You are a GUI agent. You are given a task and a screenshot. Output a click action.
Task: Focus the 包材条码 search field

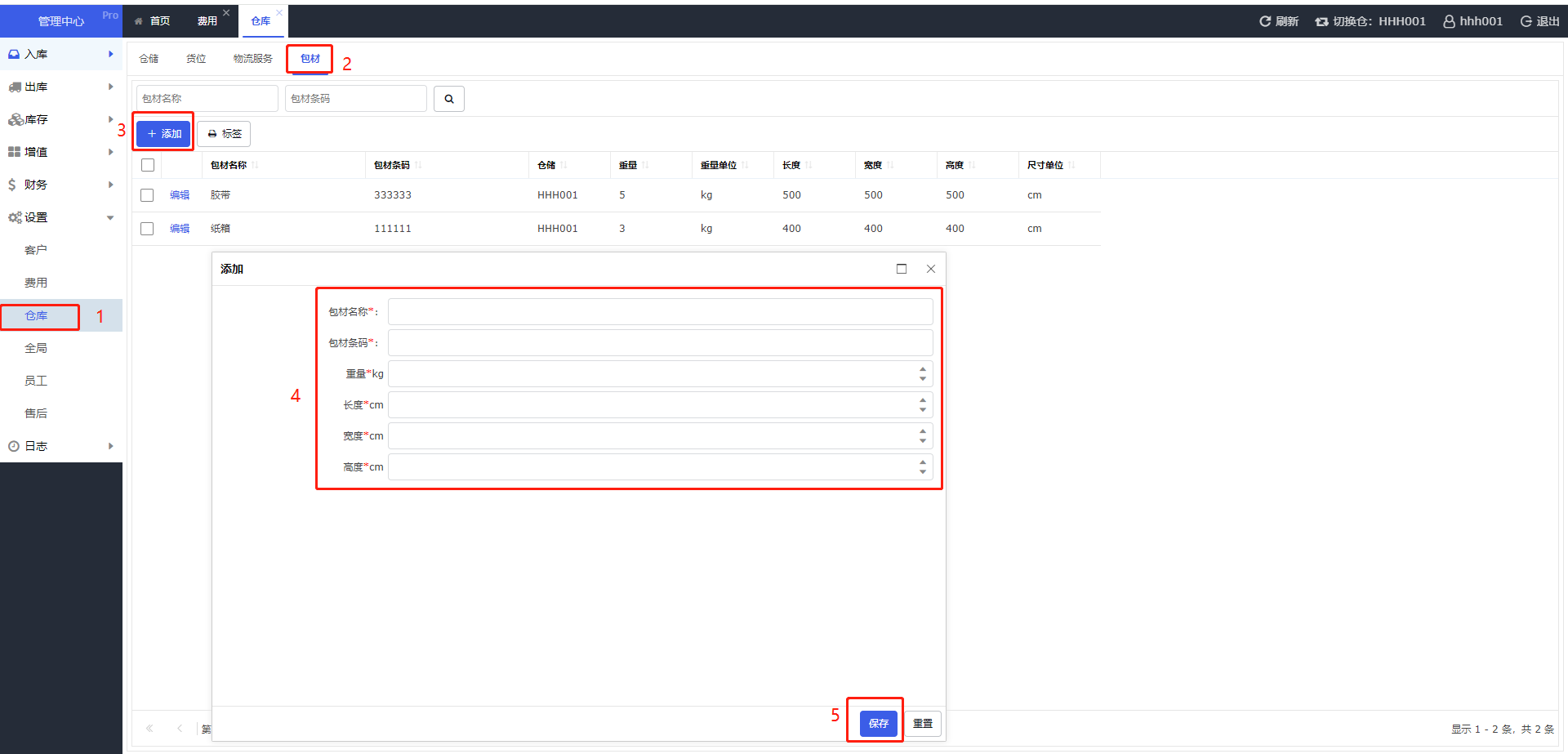point(356,99)
